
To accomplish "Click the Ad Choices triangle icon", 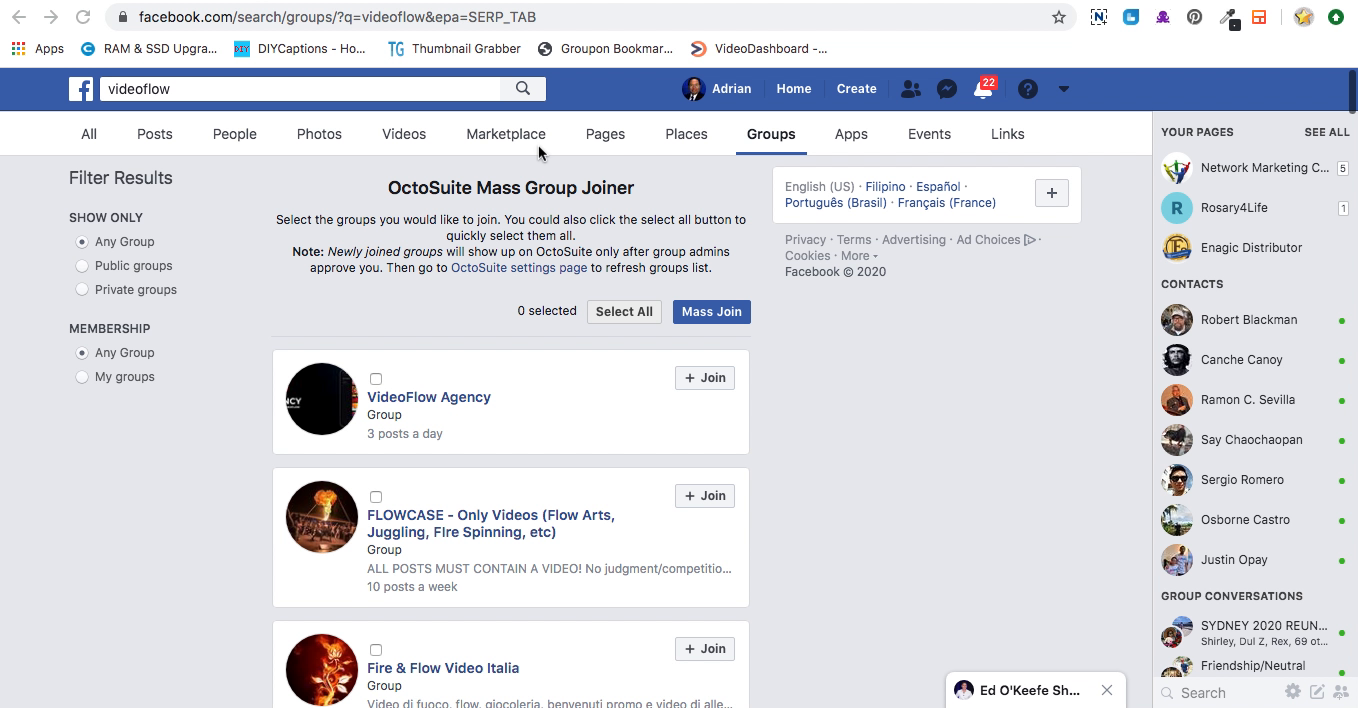I will [1030, 240].
